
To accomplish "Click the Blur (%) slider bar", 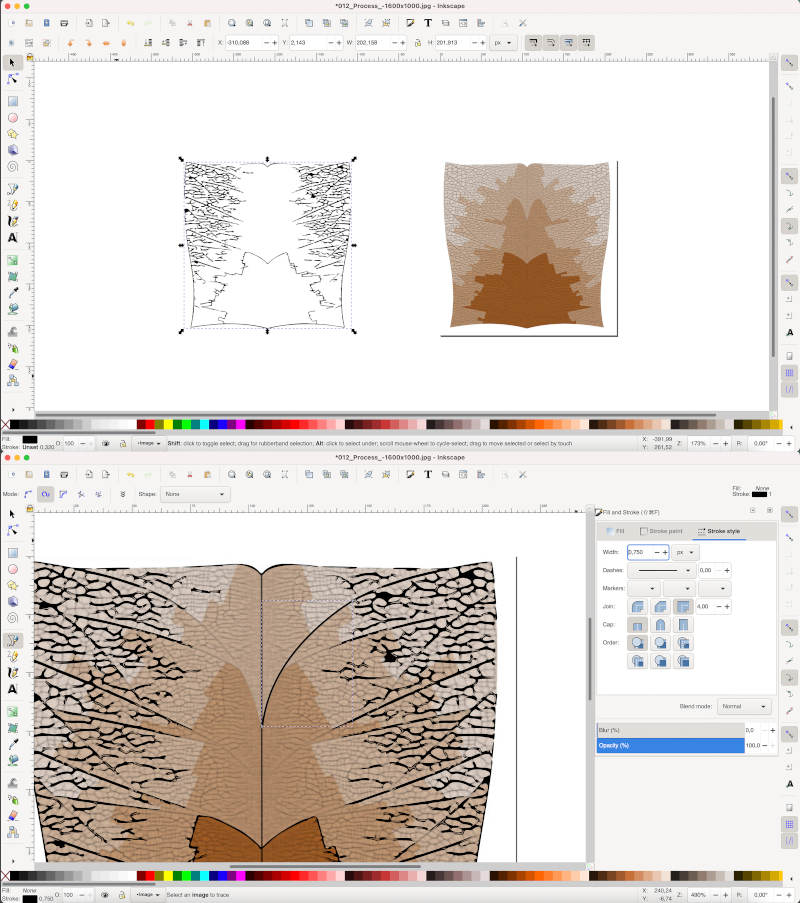I will point(670,730).
